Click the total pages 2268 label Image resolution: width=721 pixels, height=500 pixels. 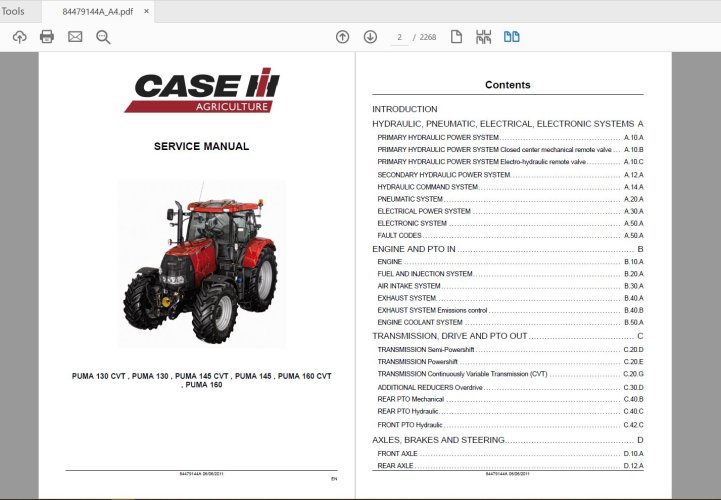(x=428, y=37)
